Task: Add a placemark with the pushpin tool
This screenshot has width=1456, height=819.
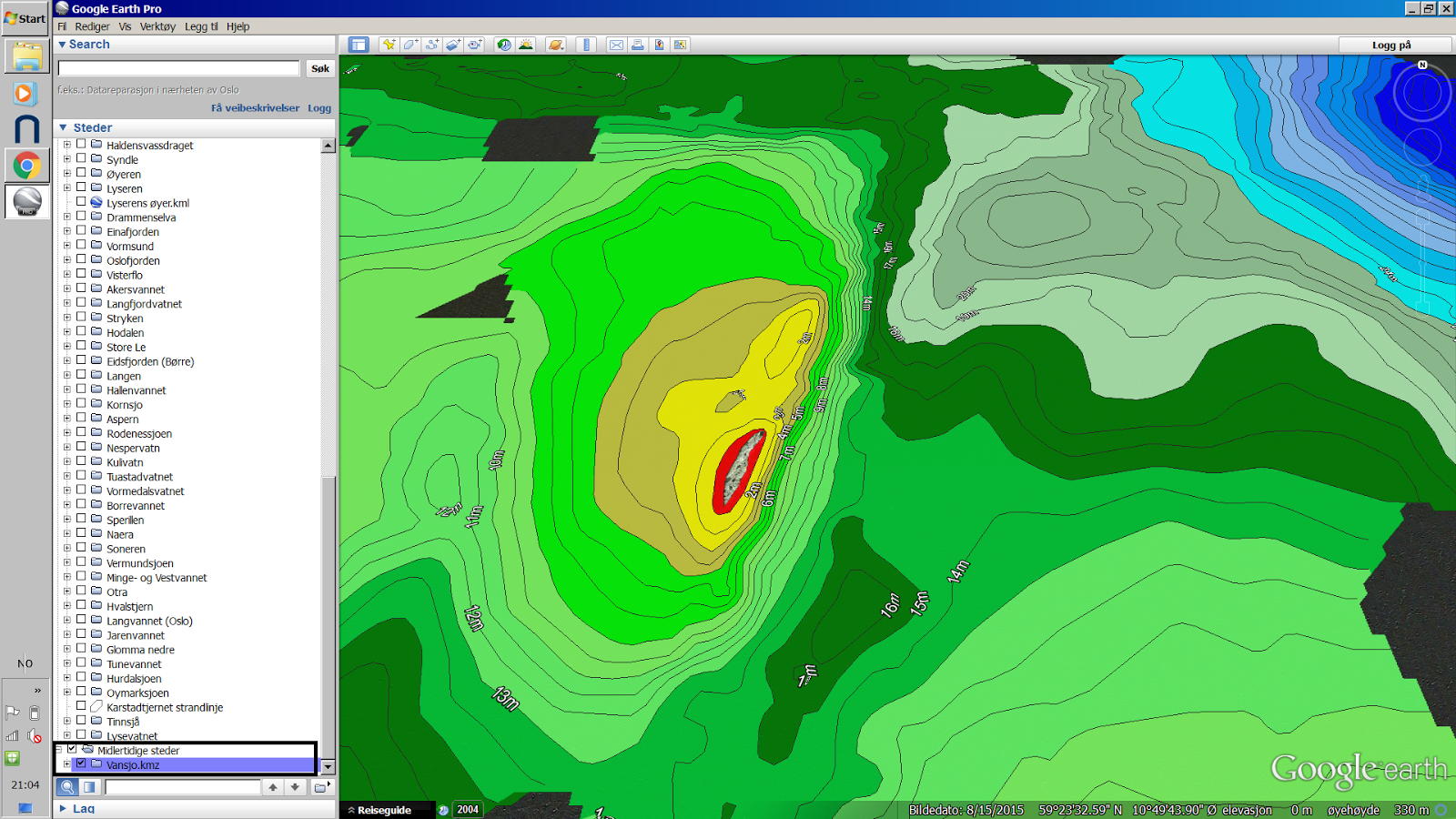Action: coord(389,45)
